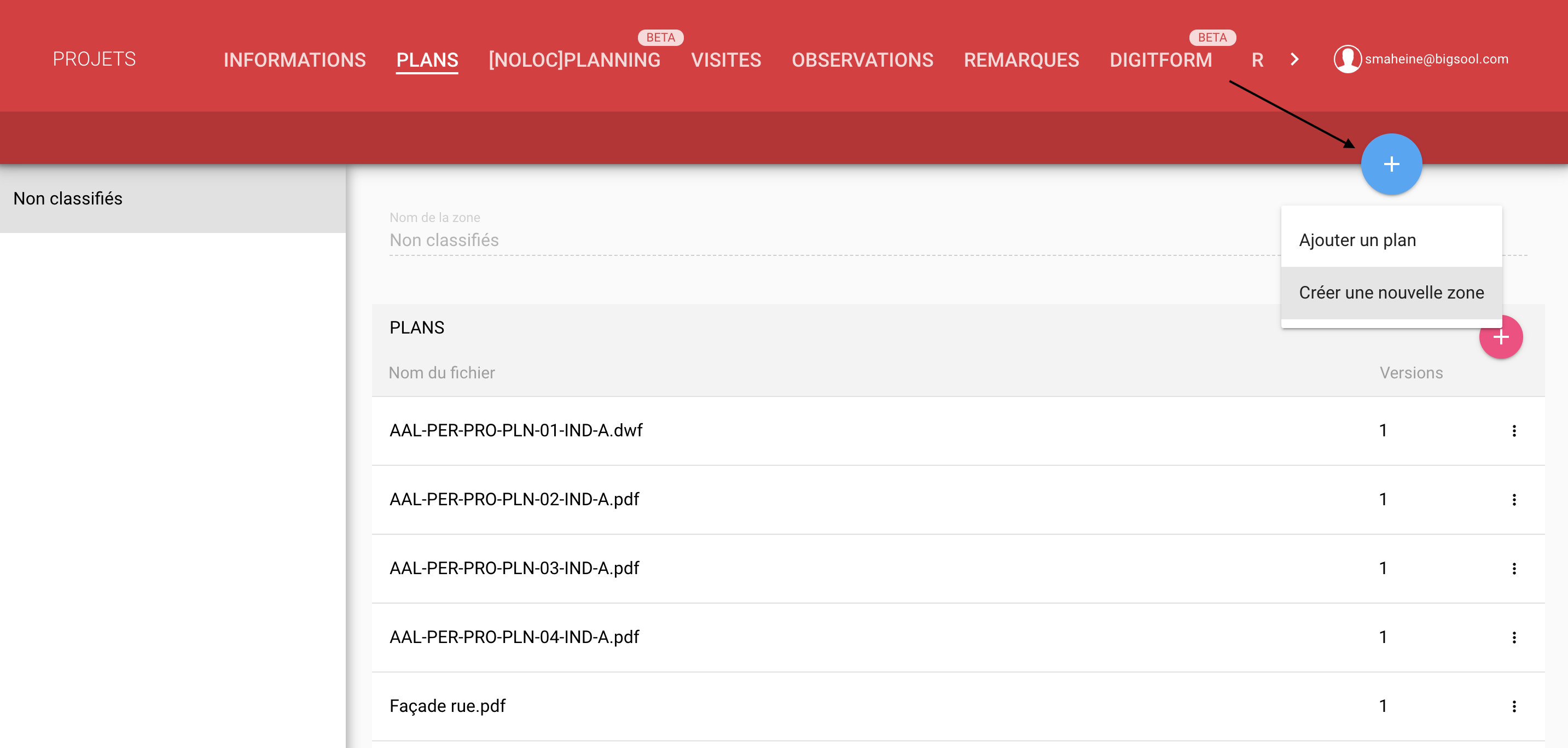
Task: Open options menu for AAL-PER-PRO-PLN-04-IND-A.pdf
Action: coord(1514,638)
